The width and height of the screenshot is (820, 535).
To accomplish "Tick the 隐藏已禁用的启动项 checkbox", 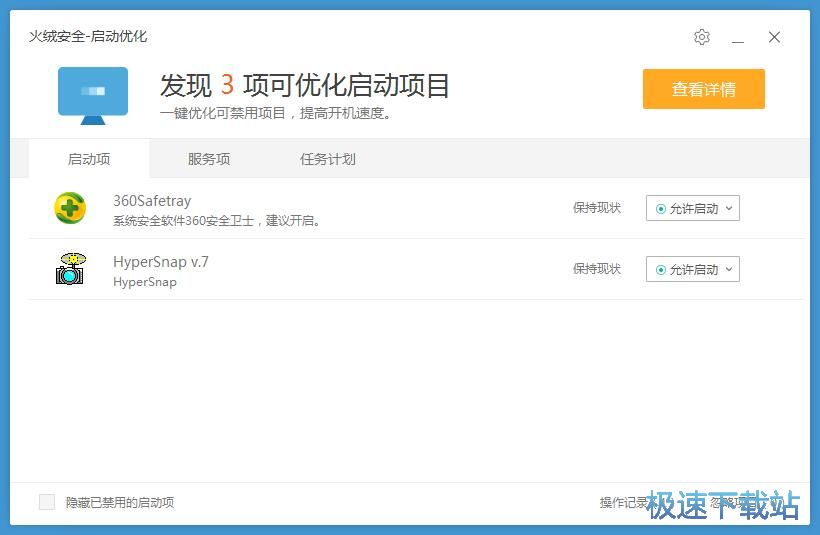I will [47, 502].
